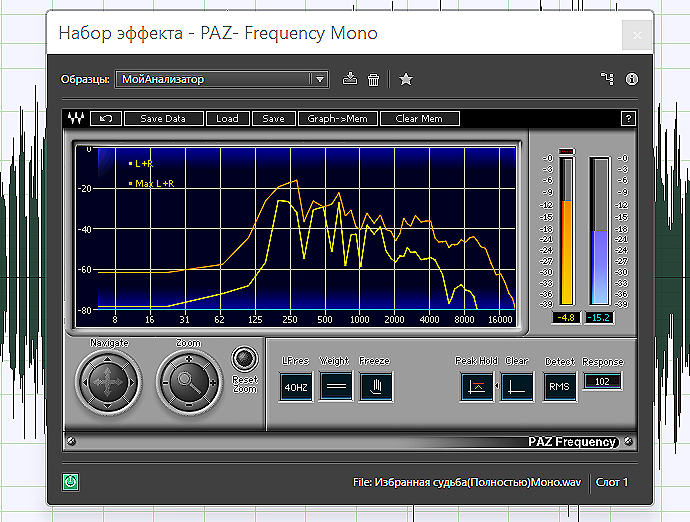
Task: Zoom in horizontally with right plus
Action: (x=213, y=383)
